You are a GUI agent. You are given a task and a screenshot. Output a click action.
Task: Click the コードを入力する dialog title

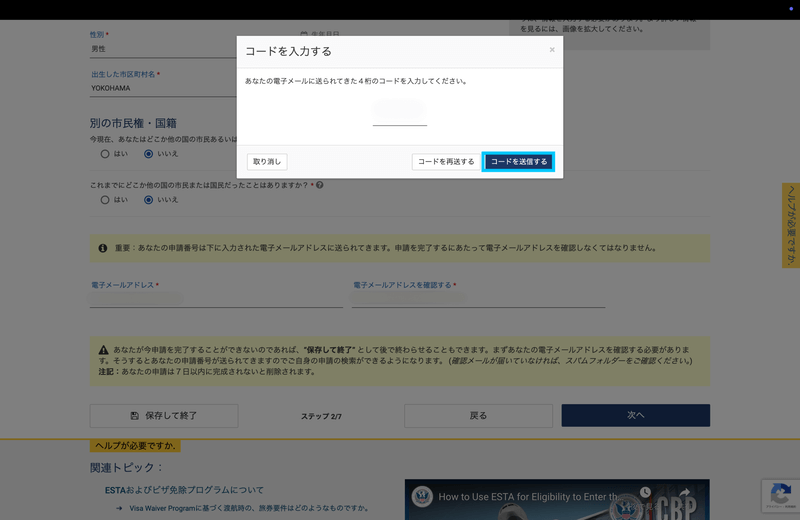(288, 51)
